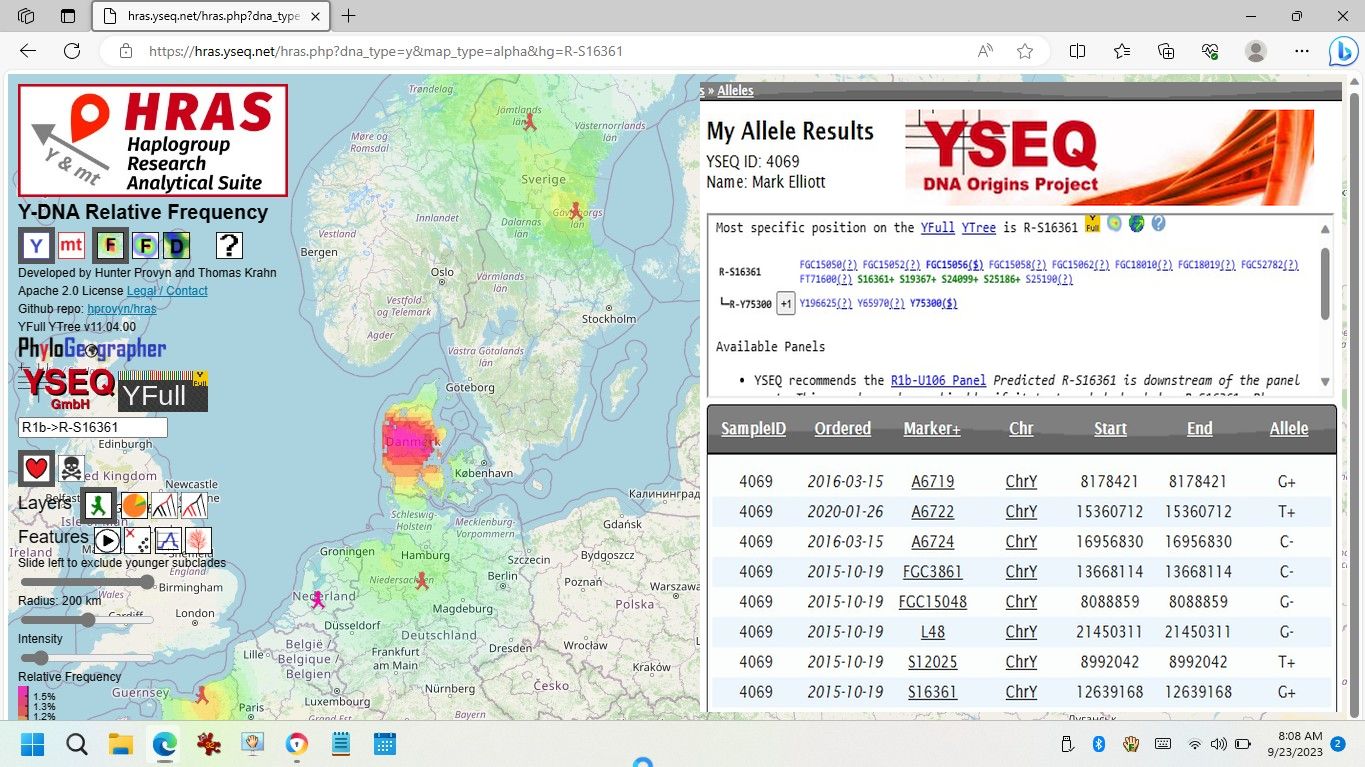This screenshot has height=767, width=1365.
Task: Select the D diversity map icon
Action: tap(176, 245)
